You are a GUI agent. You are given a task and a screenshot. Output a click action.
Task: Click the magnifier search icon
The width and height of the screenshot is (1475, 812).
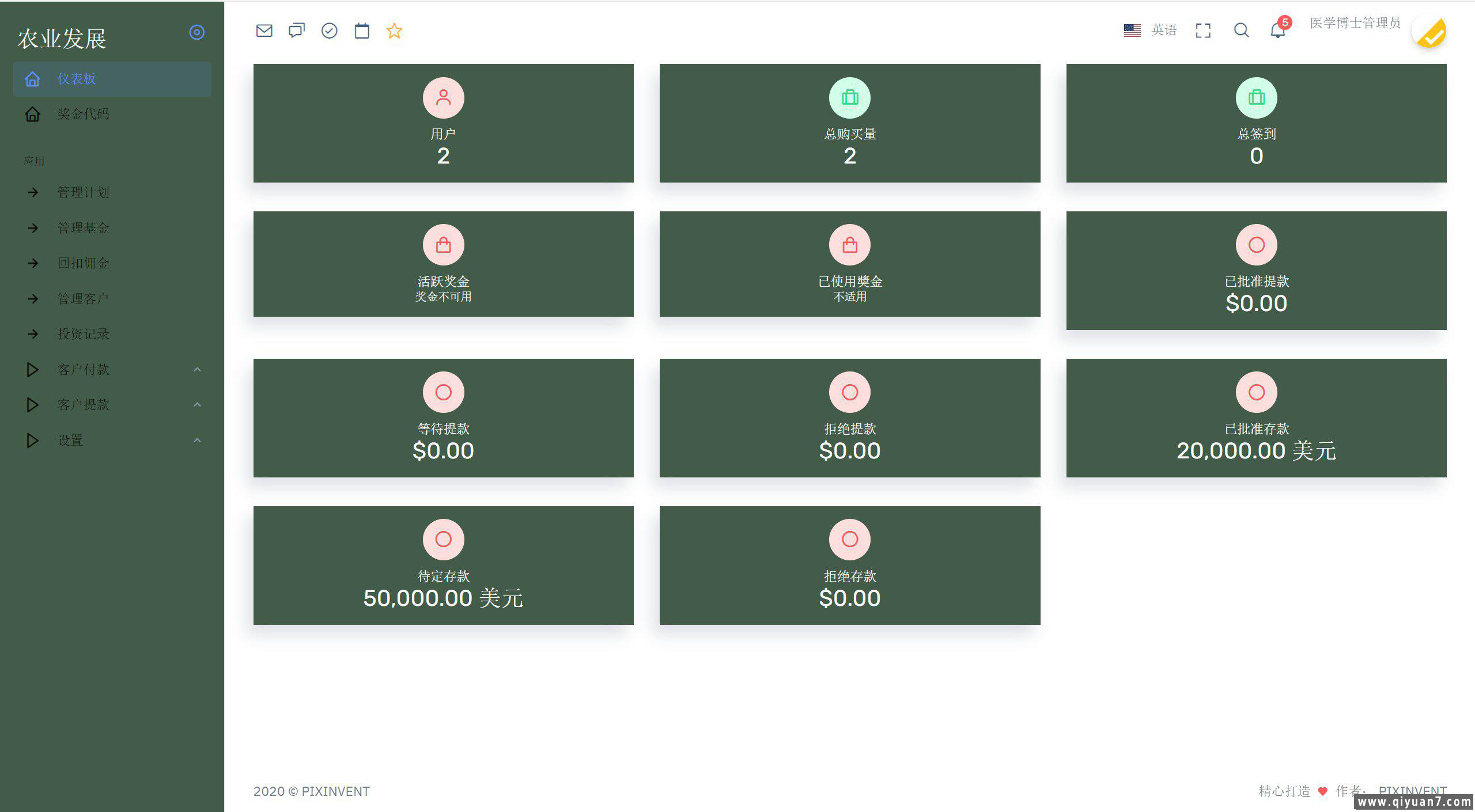tap(1241, 31)
